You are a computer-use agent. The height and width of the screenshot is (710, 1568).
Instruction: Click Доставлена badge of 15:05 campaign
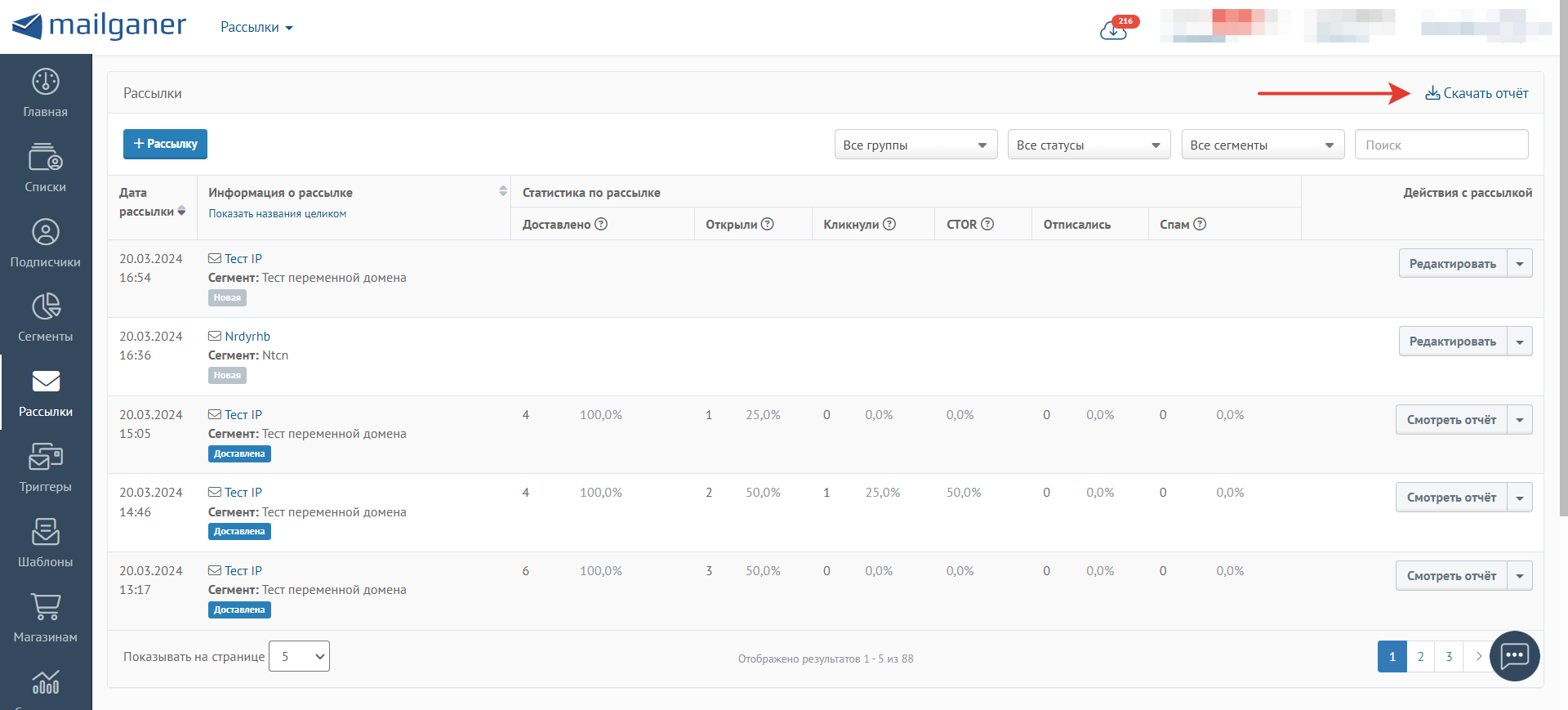tap(239, 453)
